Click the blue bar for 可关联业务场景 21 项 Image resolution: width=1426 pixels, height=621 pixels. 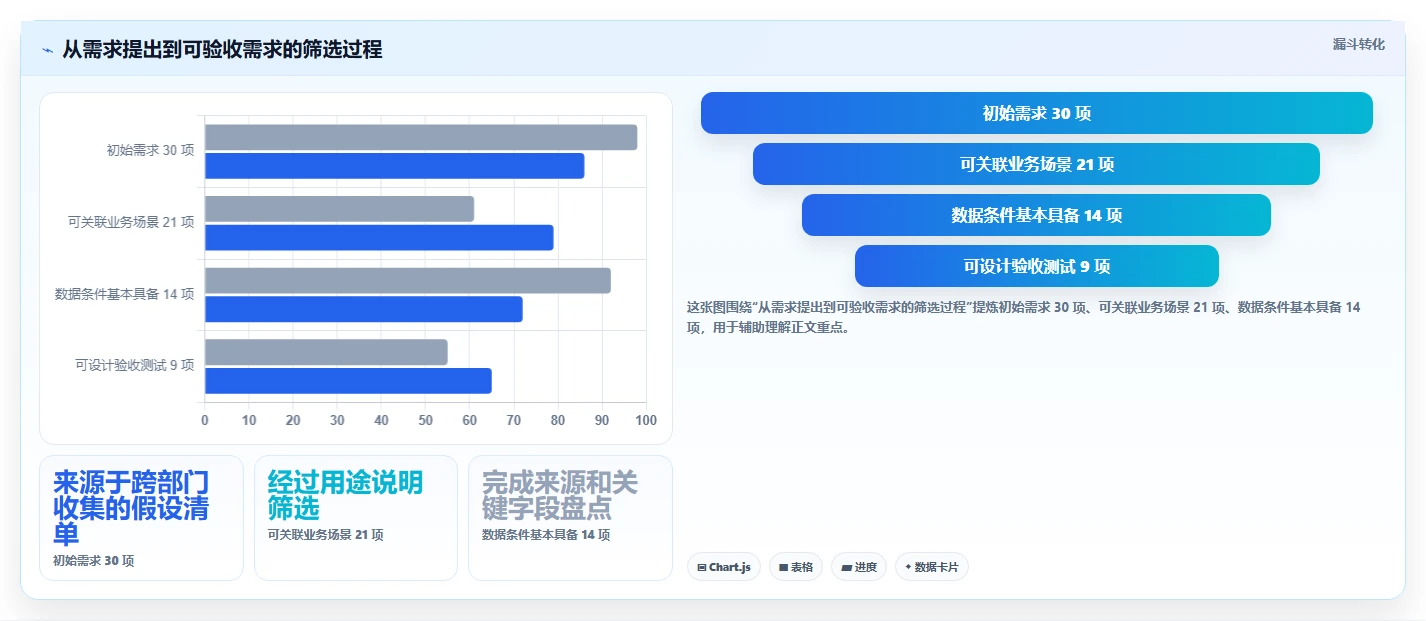pyautogui.click(x=379, y=237)
